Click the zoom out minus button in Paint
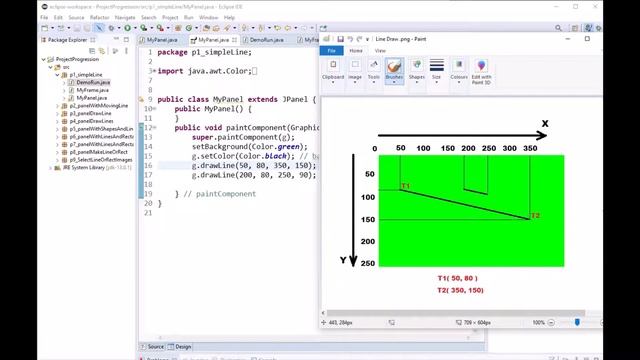The width and height of the screenshot is (640, 360). tap(551, 322)
